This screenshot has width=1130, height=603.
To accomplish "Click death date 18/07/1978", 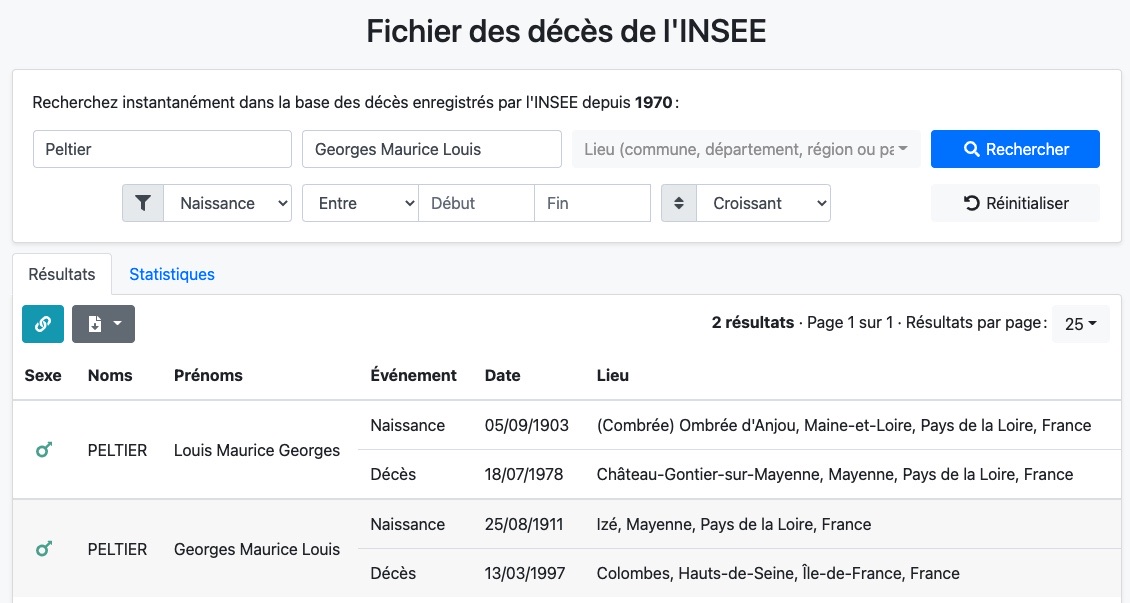I will tap(524, 475).
